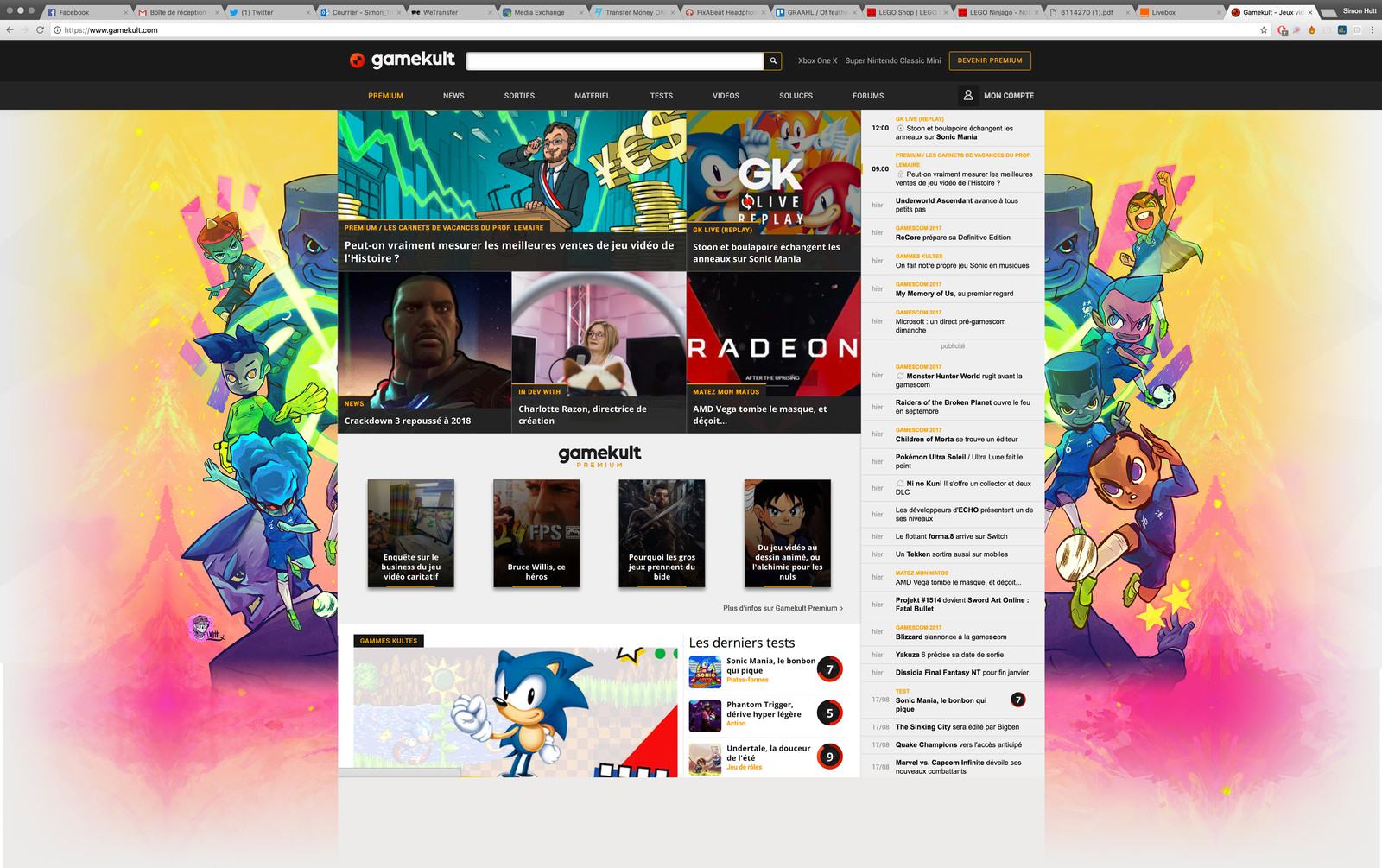Close the Gamekult browser tab

click(x=1310, y=12)
